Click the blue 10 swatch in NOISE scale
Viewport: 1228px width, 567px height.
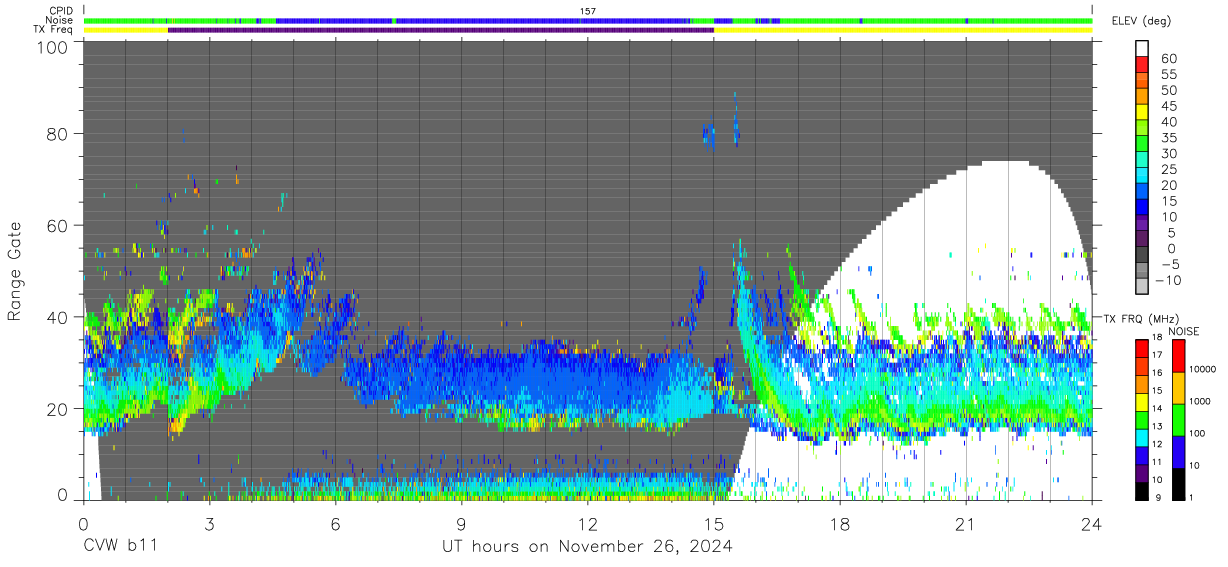[1179, 452]
